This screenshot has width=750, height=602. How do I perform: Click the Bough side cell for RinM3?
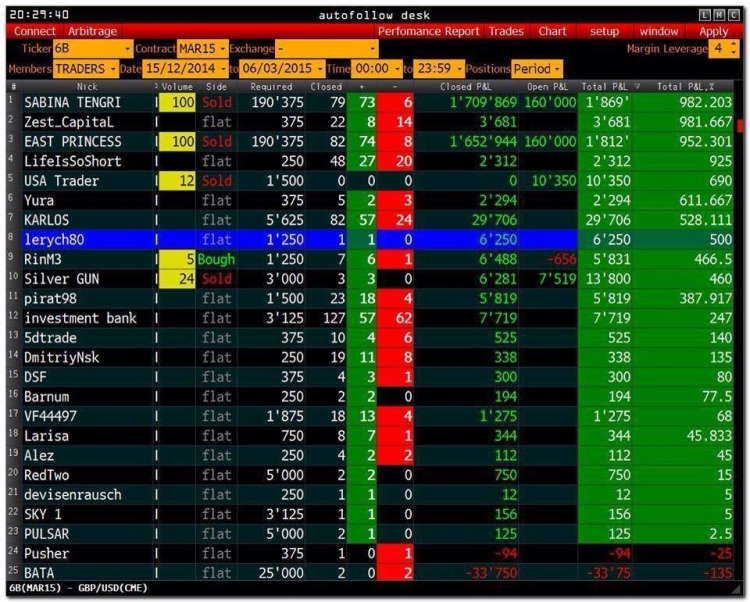pos(216,259)
